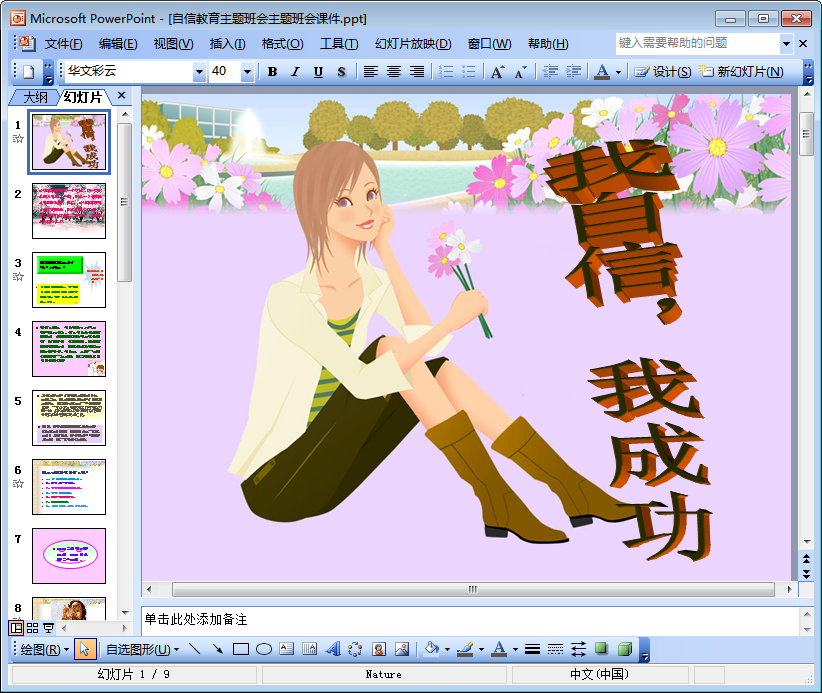Switch to slide sorter view
This screenshot has height=693, width=822.
[33, 627]
